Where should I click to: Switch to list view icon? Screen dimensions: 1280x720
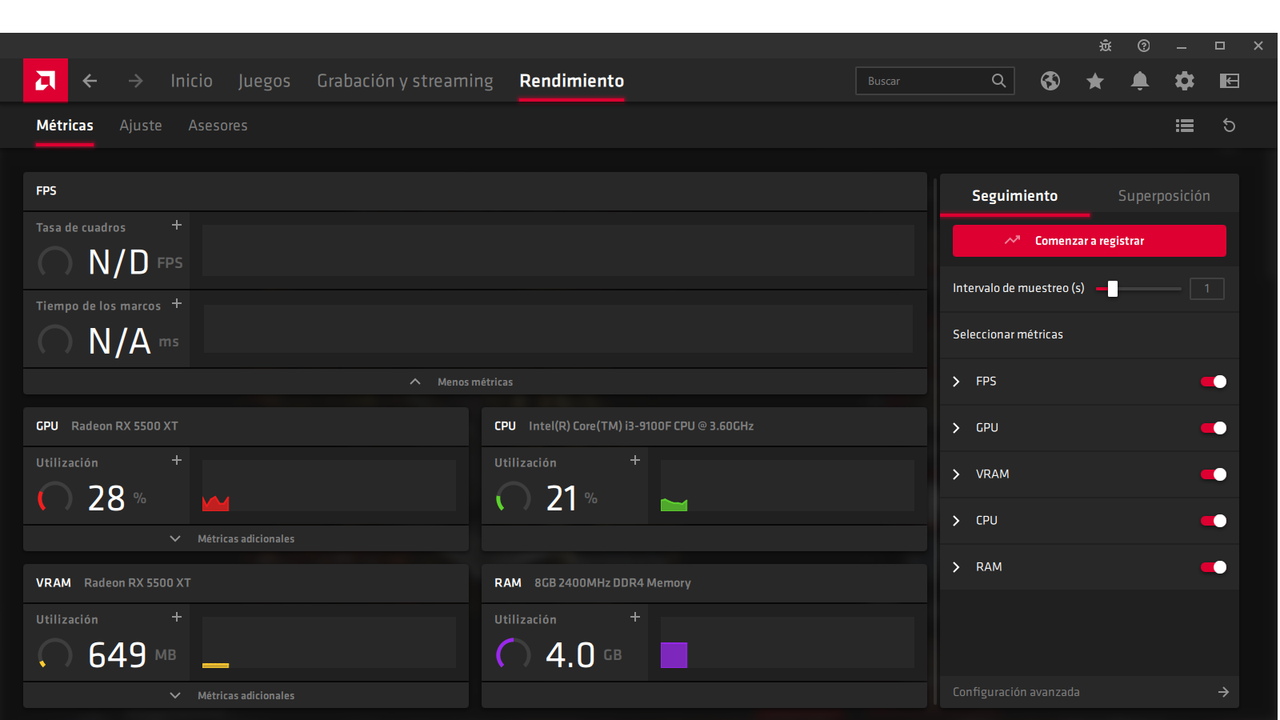pyautogui.click(x=1185, y=126)
